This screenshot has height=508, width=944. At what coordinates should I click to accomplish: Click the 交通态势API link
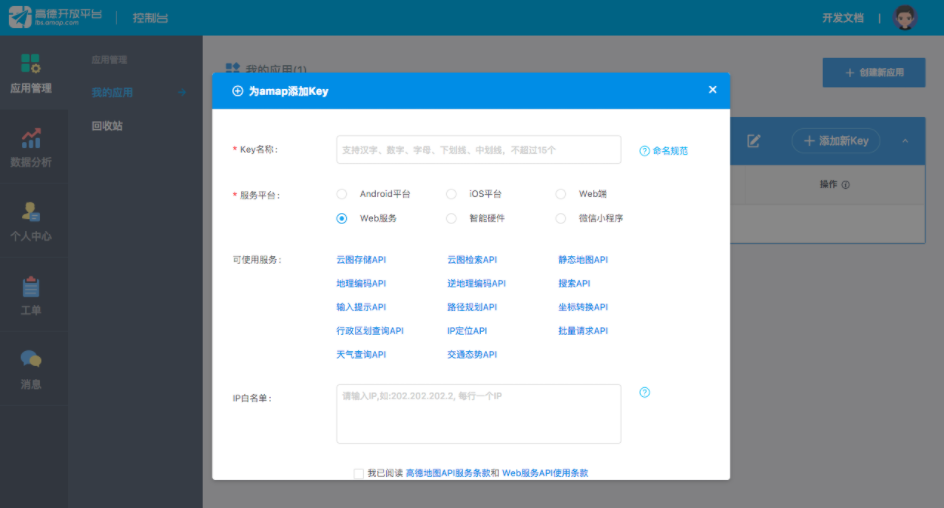472,355
